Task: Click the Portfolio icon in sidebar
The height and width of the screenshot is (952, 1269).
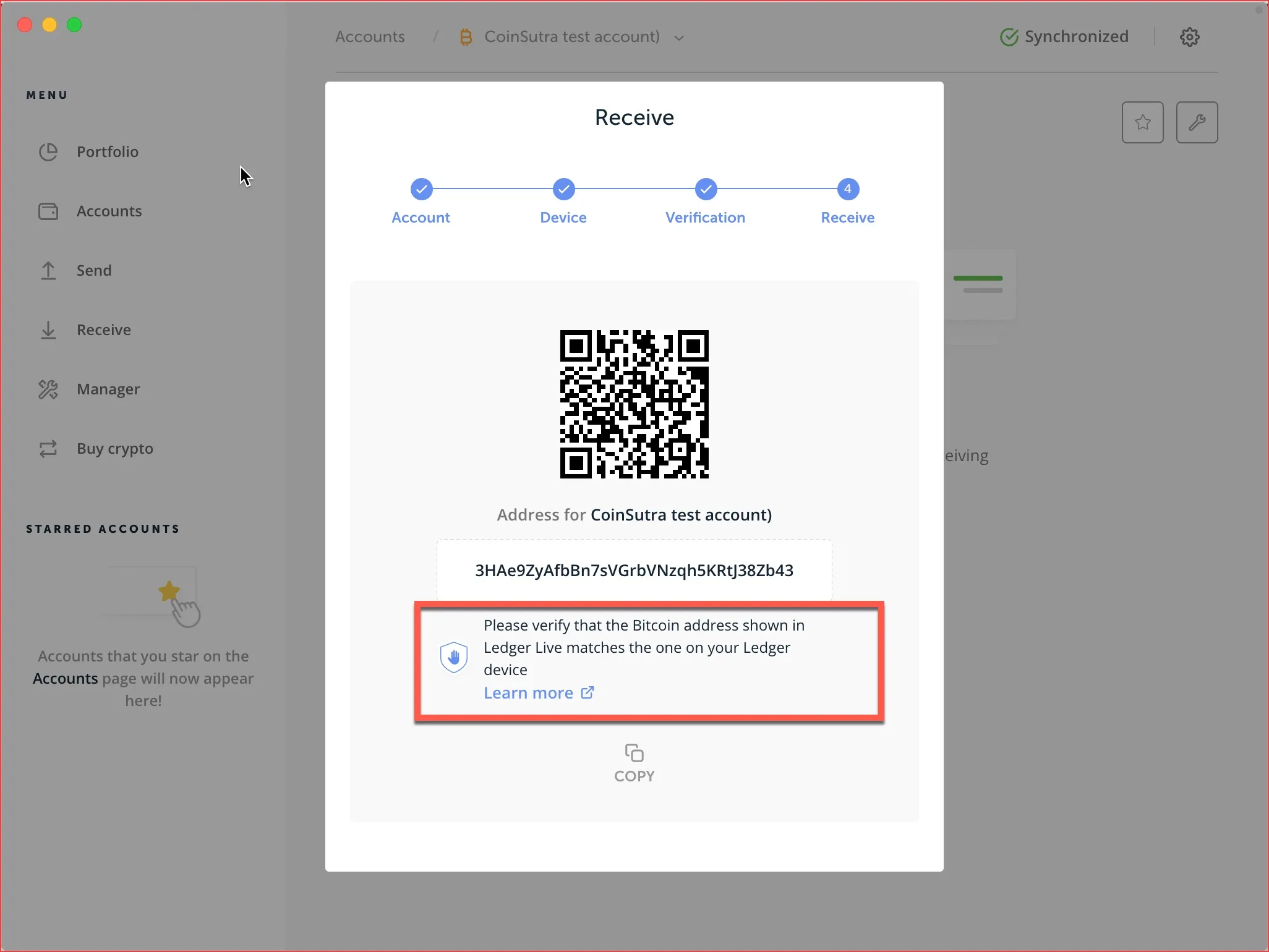Action: click(47, 152)
